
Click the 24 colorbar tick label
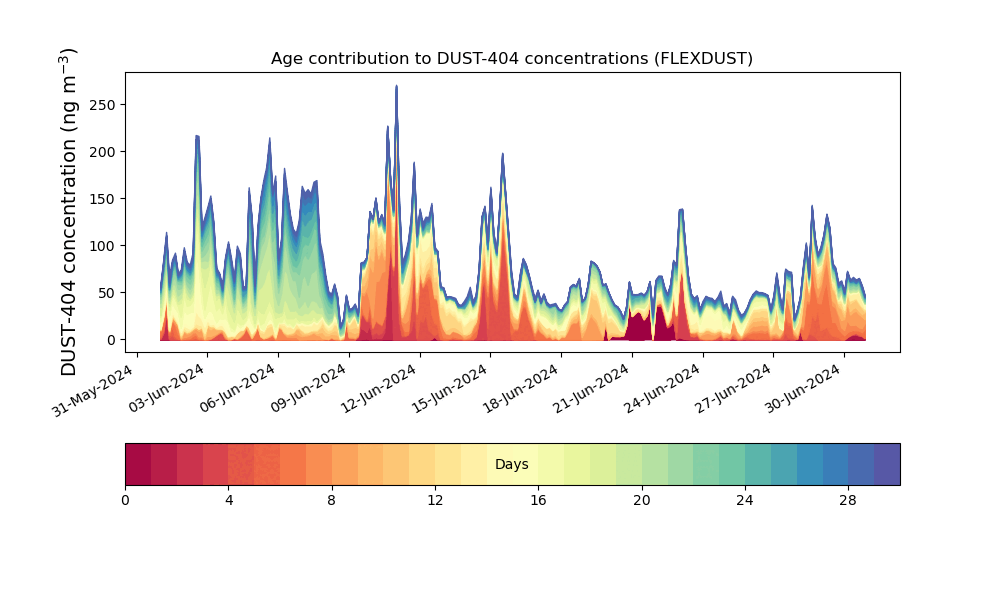(745, 501)
